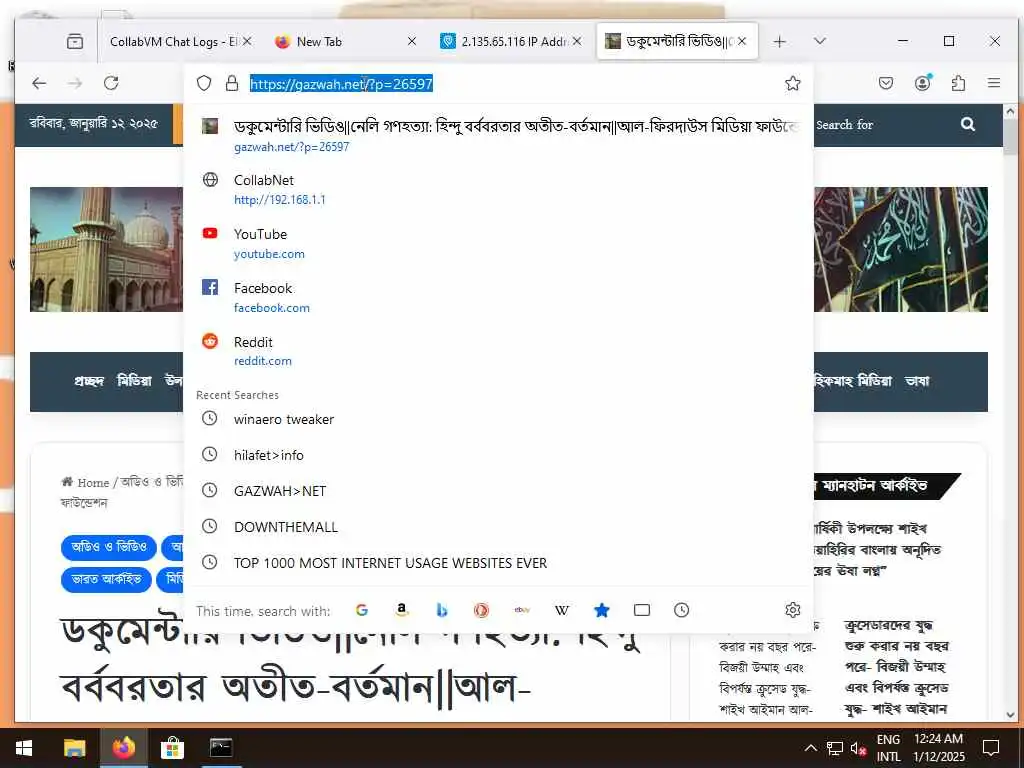Open the Facebook suggestion
1024x768 pixels.
click(x=499, y=297)
